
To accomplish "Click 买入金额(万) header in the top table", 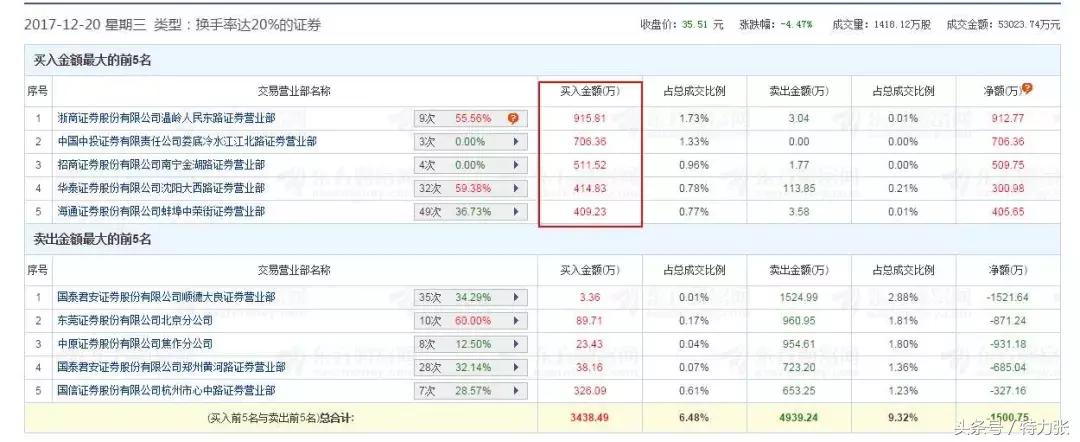I will point(590,91).
